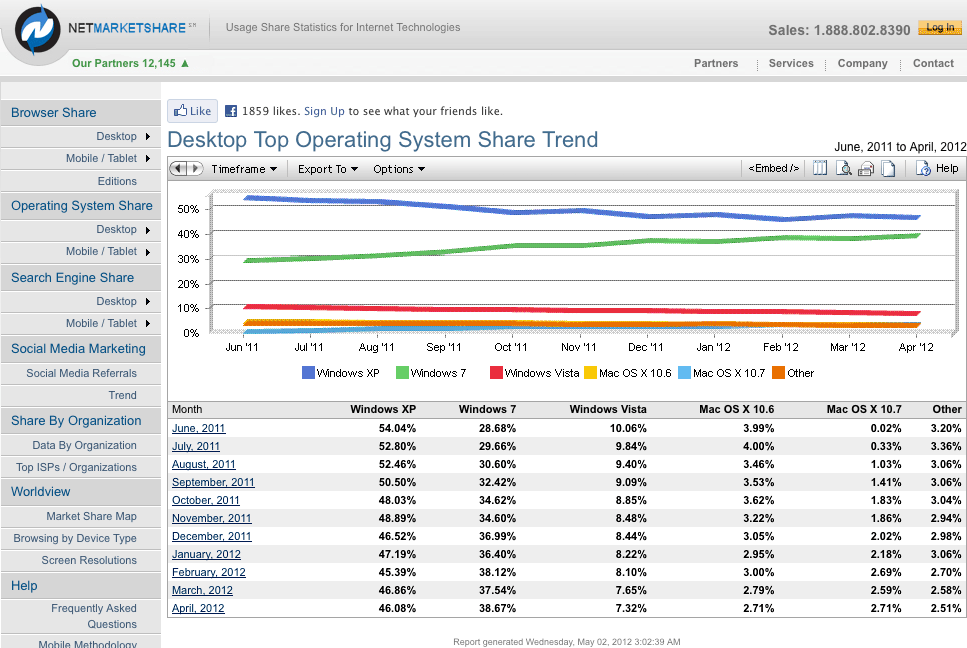Image resolution: width=967 pixels, height=648 pixels.
Task: Click the Windows XP blue legend swatch
Action: (308, 372)
